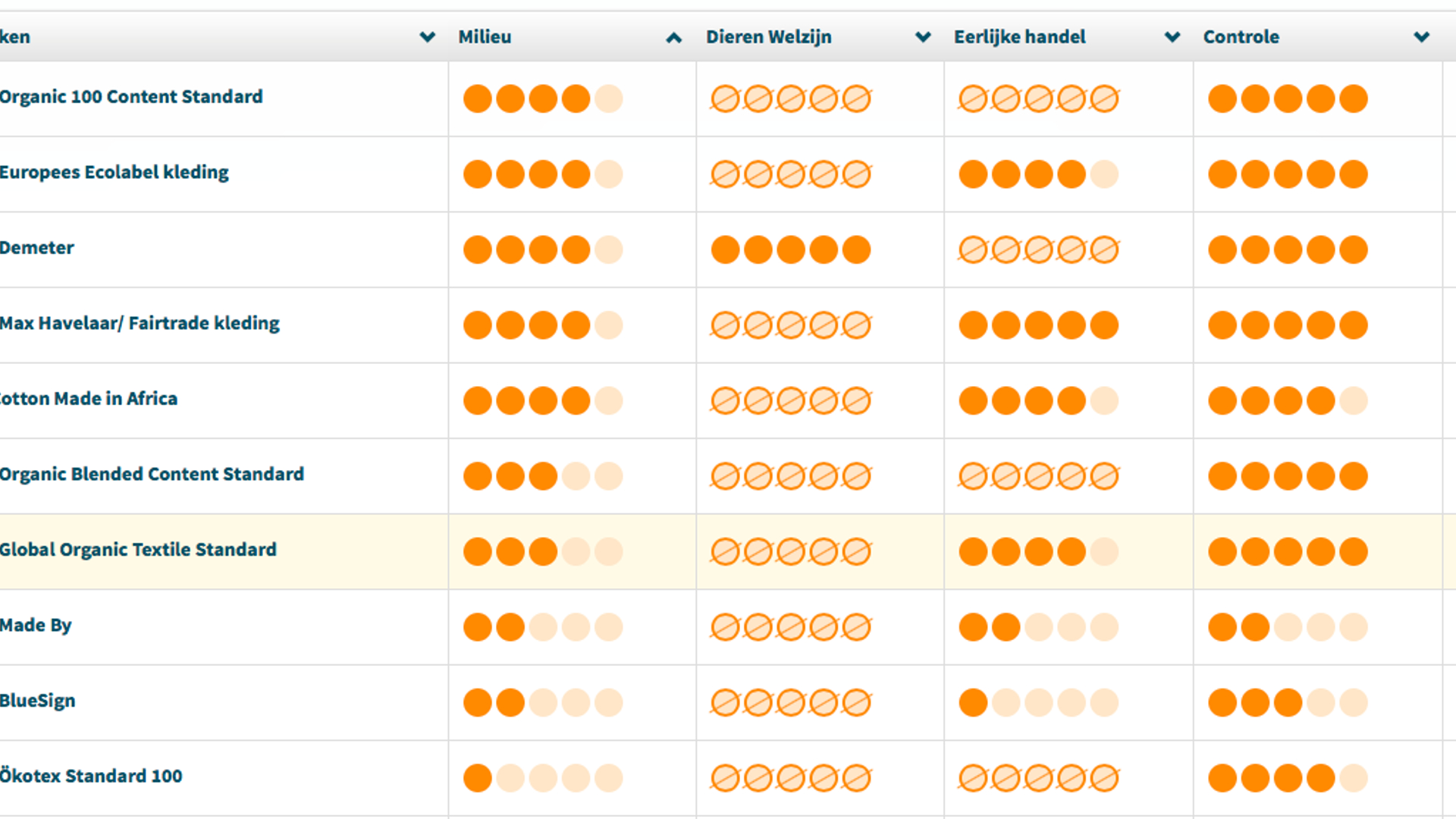Click Milieu single-dot rating for Ökotex Standard 100
Image resolution: width=1456 pixels, height=819 pixels.
(543, 778)
